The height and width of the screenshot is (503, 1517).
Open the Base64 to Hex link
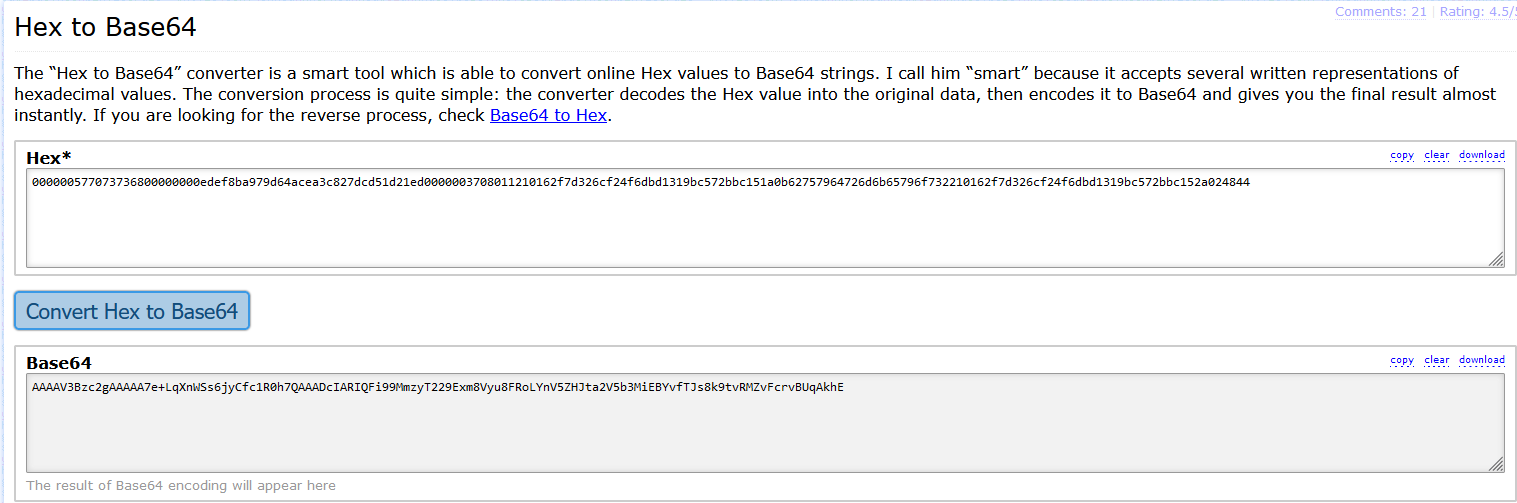pos(547,115)
